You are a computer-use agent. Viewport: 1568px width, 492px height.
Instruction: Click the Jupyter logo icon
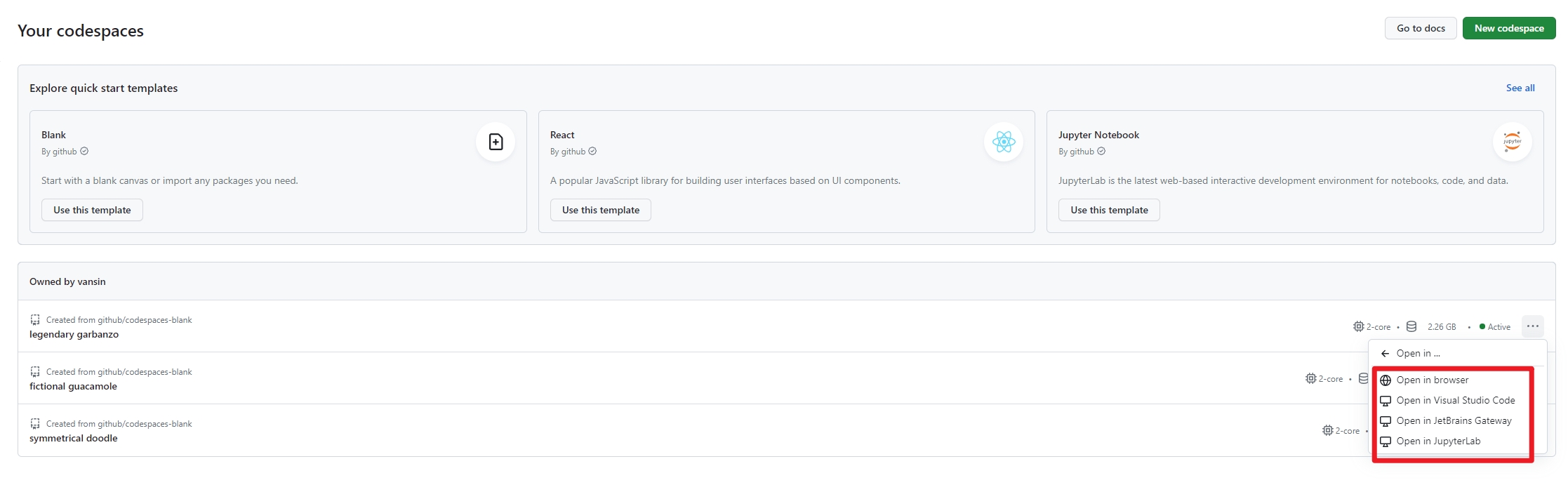[x=1512, y=142]
